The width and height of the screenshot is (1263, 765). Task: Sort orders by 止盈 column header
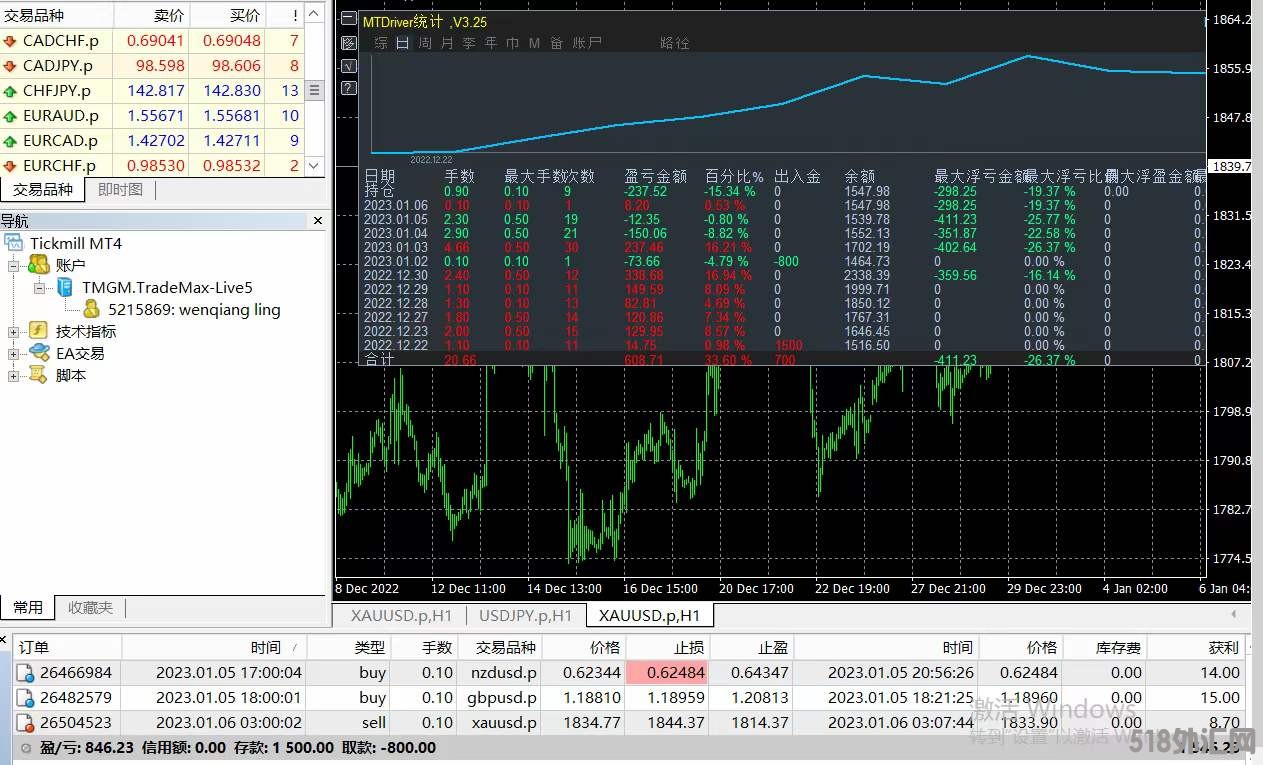coord(750,647)
